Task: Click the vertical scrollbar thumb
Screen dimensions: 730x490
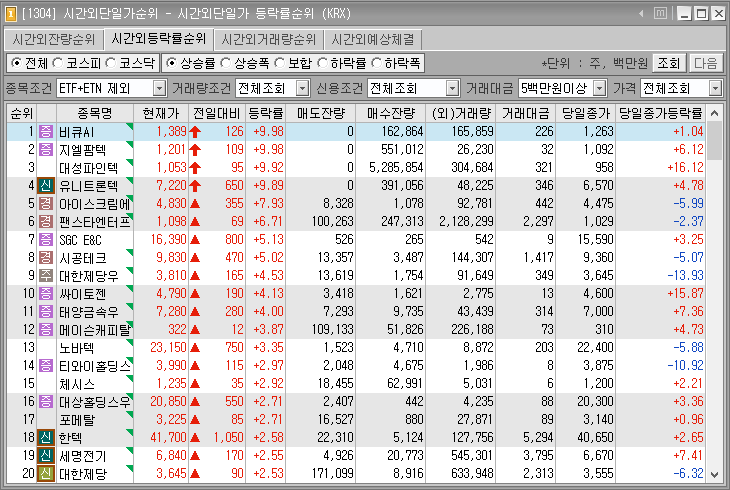Action: point(715,141)
